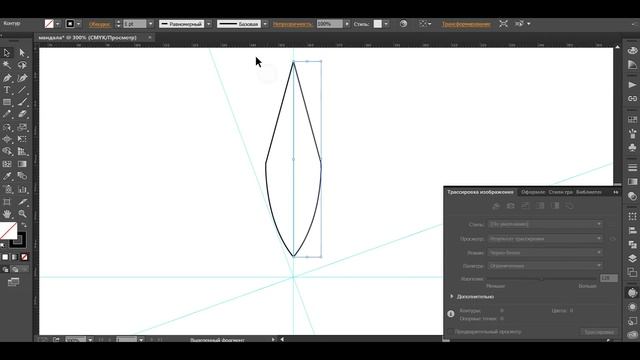
Task: Open the Layers panel from the dock
Action: click(632, 258)
